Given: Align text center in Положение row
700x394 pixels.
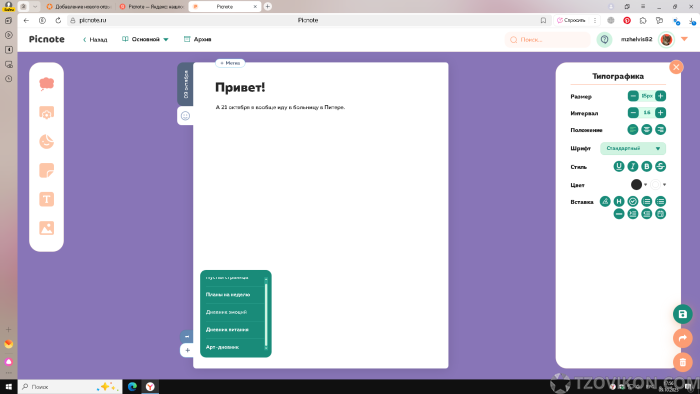Looking at the screenshot, I should (x=646, y=130).
